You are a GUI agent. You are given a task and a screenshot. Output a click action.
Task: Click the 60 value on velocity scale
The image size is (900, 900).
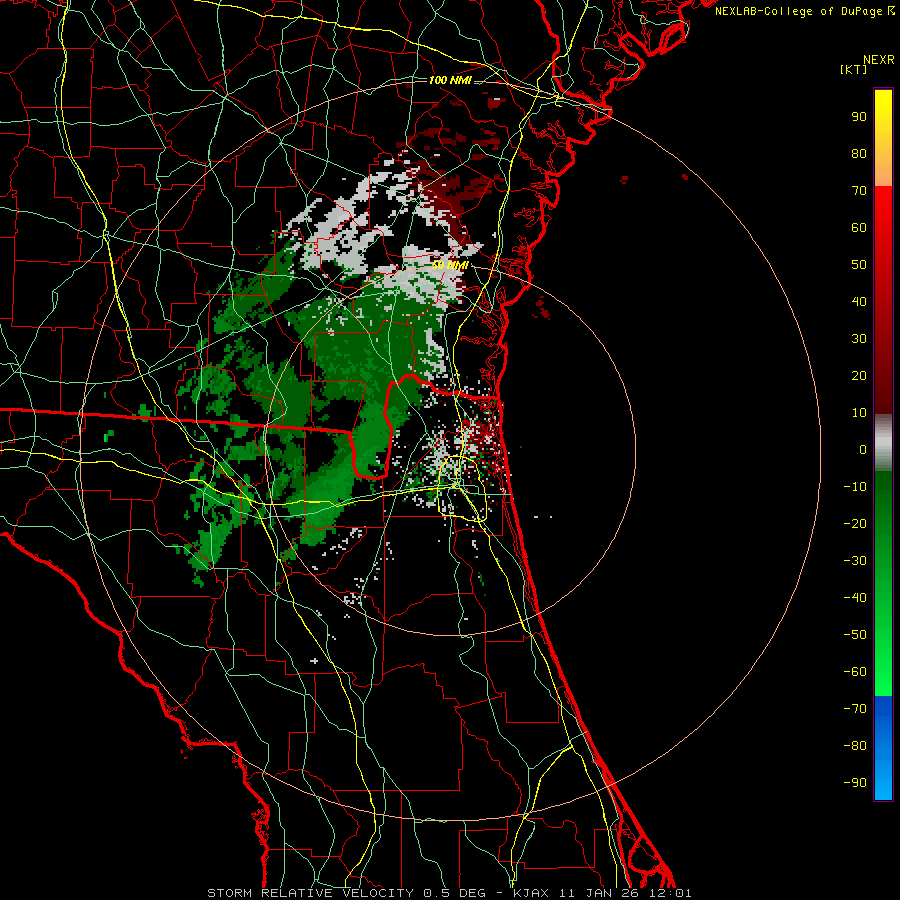(x=859, y=227)
